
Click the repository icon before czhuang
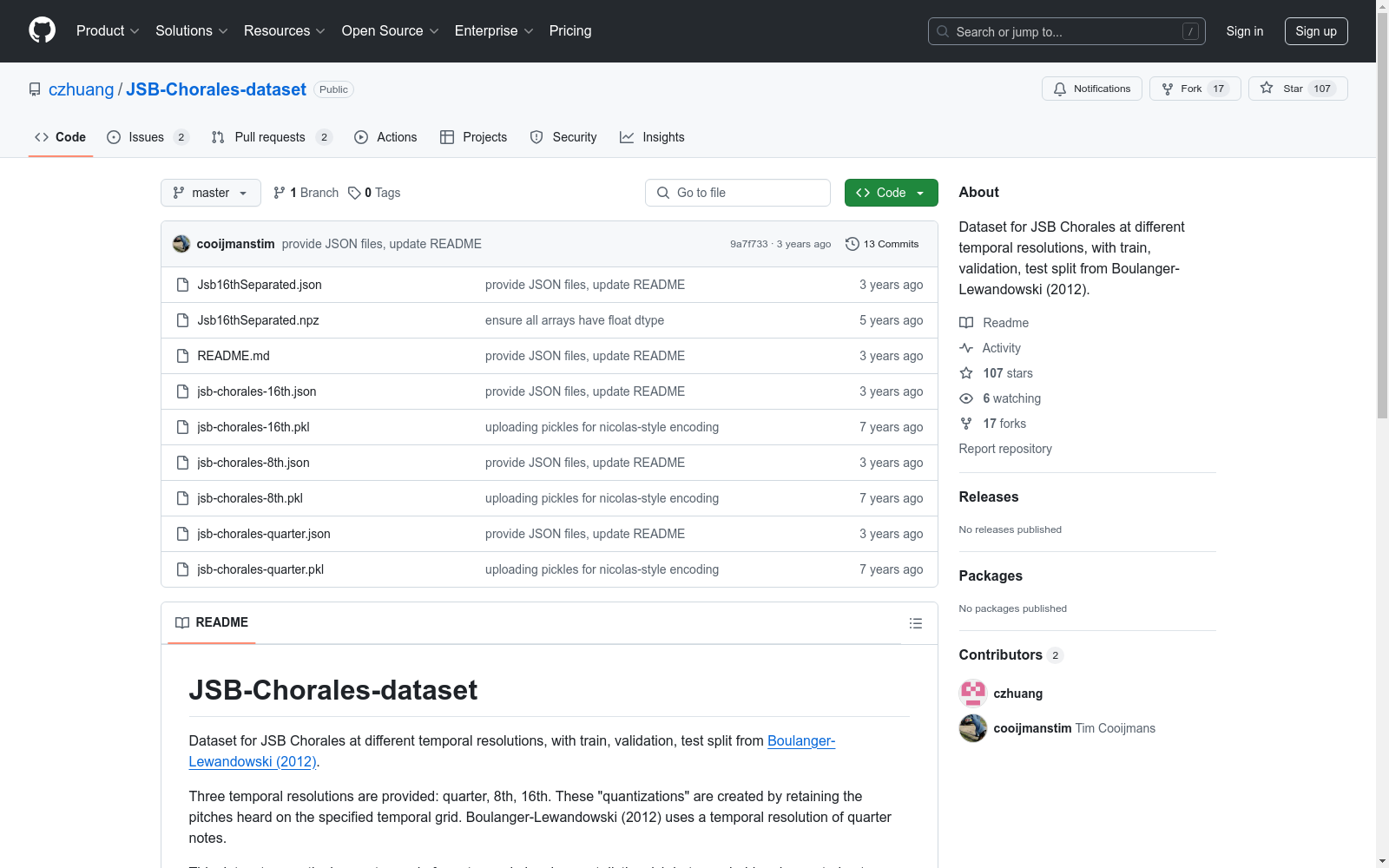tap(35, 89)
